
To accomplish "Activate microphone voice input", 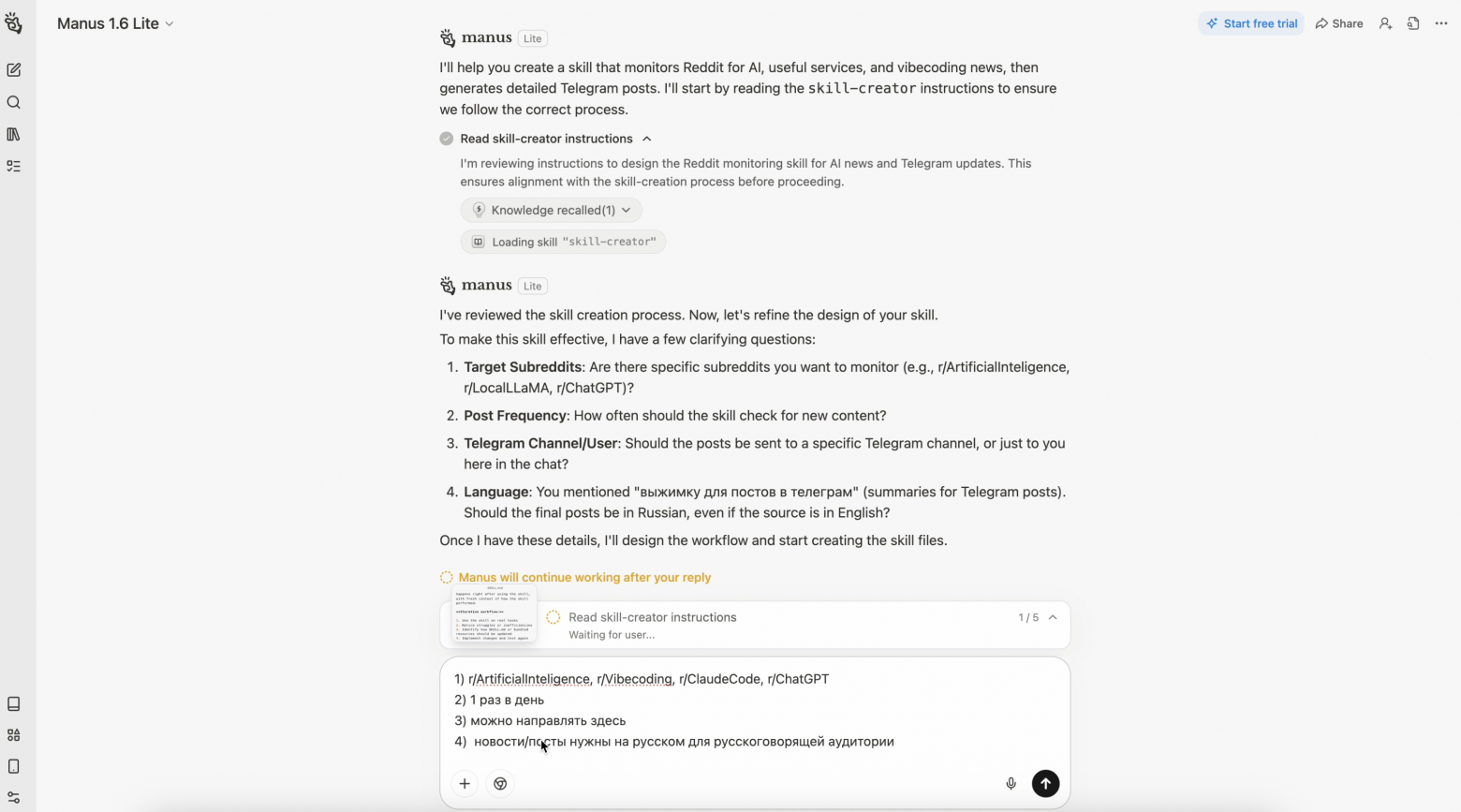I will [1011, 784].
